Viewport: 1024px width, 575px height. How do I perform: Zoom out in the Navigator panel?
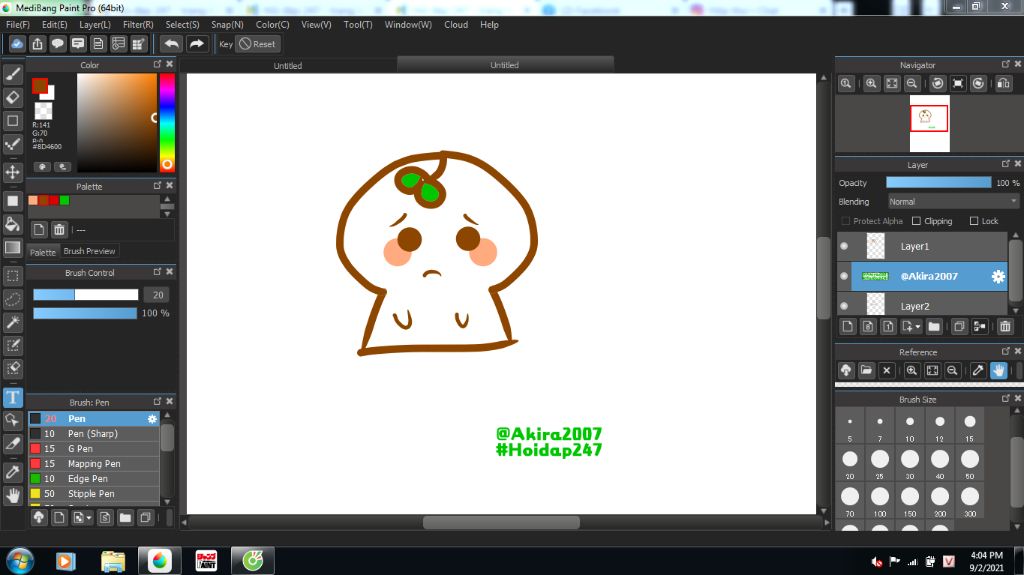912,84
